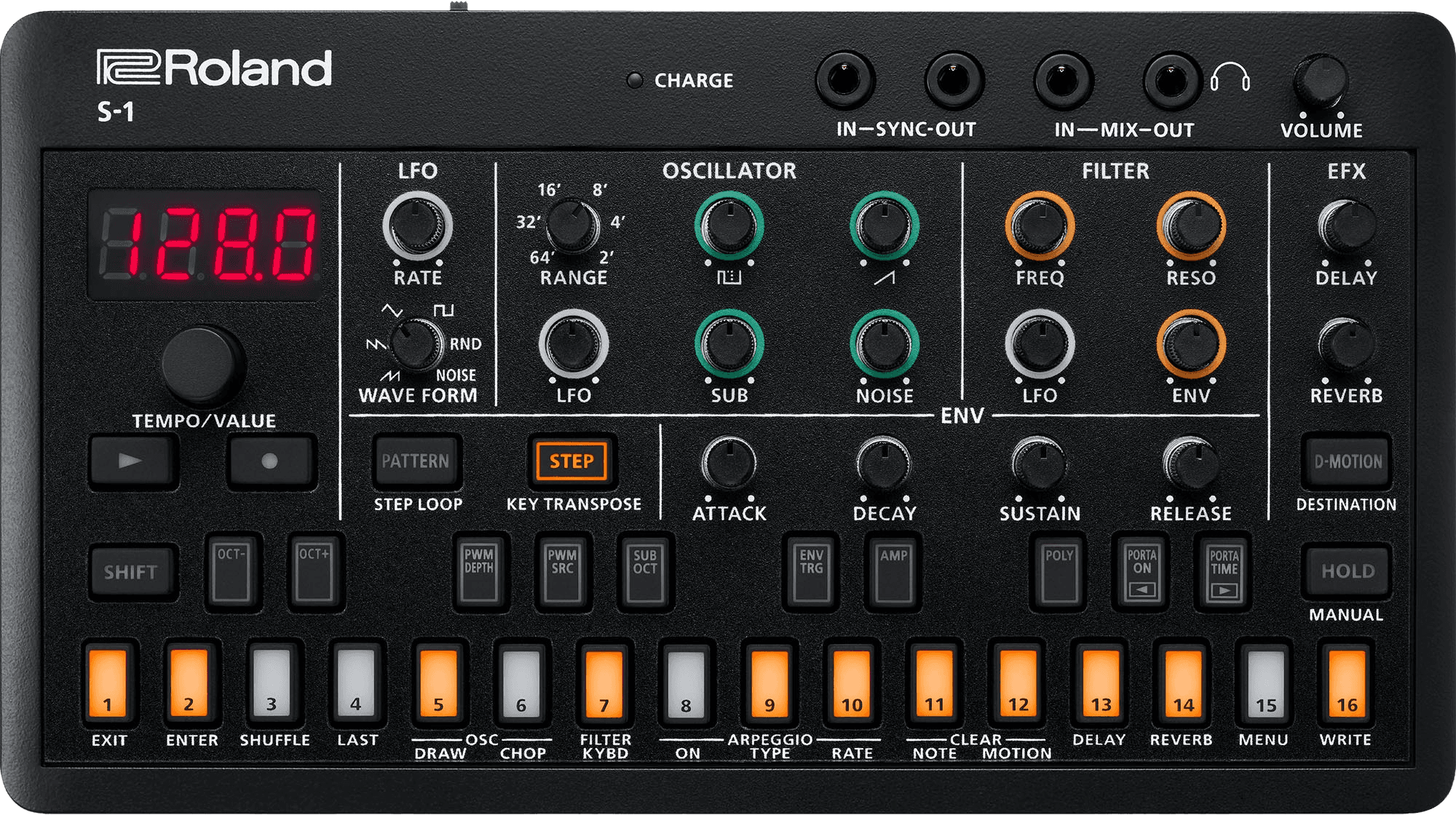Click the filter FREQ knob
This screenshot has width=1456, height=815.
pos(1040,226)
